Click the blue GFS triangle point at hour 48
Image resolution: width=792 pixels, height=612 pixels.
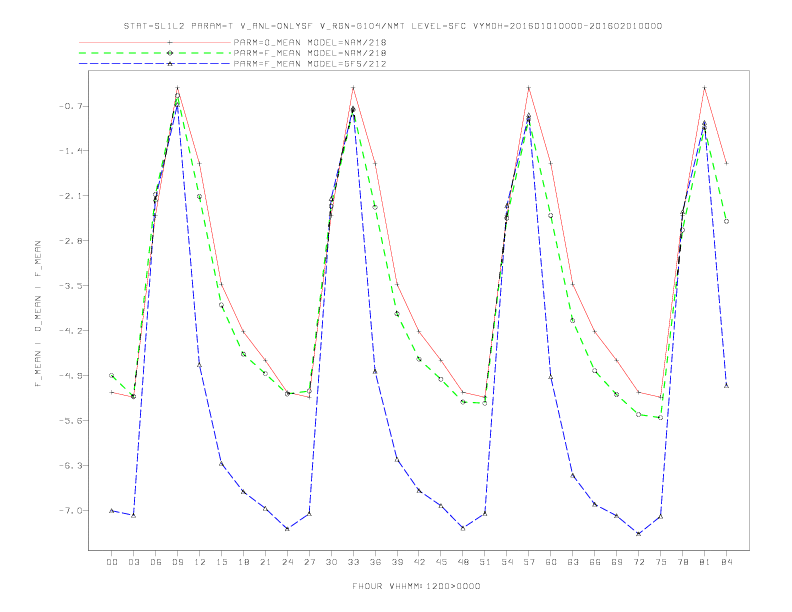point(463,528)
